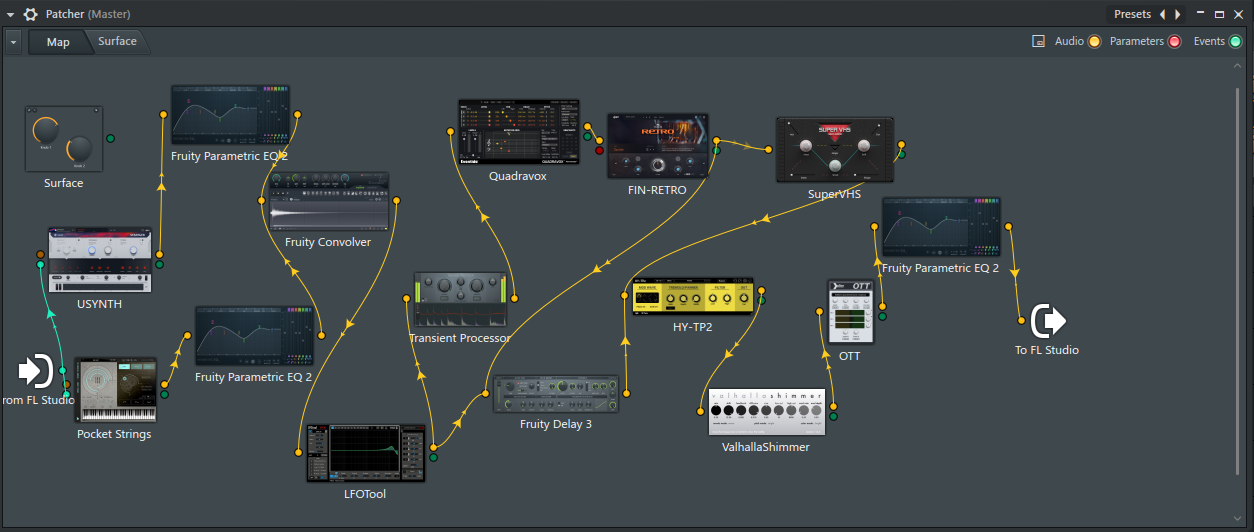Image resolution: width=1254 pixels, height=532 pixels.
Task: Toggle Parameters connections visibility
Action: pos(1175,42)
